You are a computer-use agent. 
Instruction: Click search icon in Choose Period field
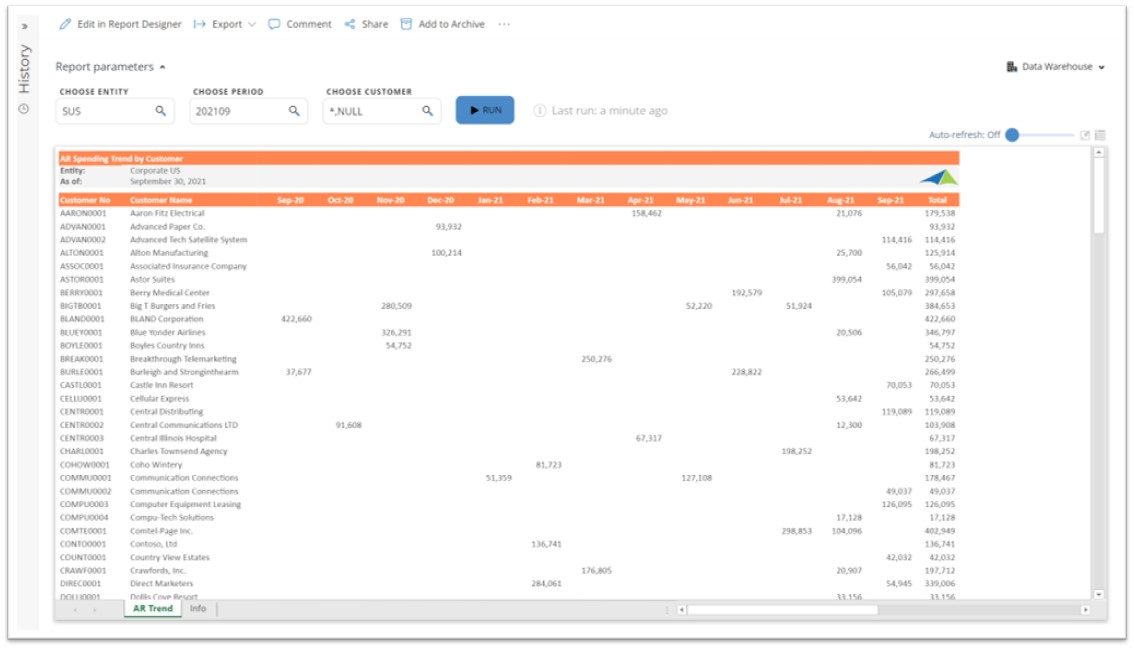click(x=294, y=111)
